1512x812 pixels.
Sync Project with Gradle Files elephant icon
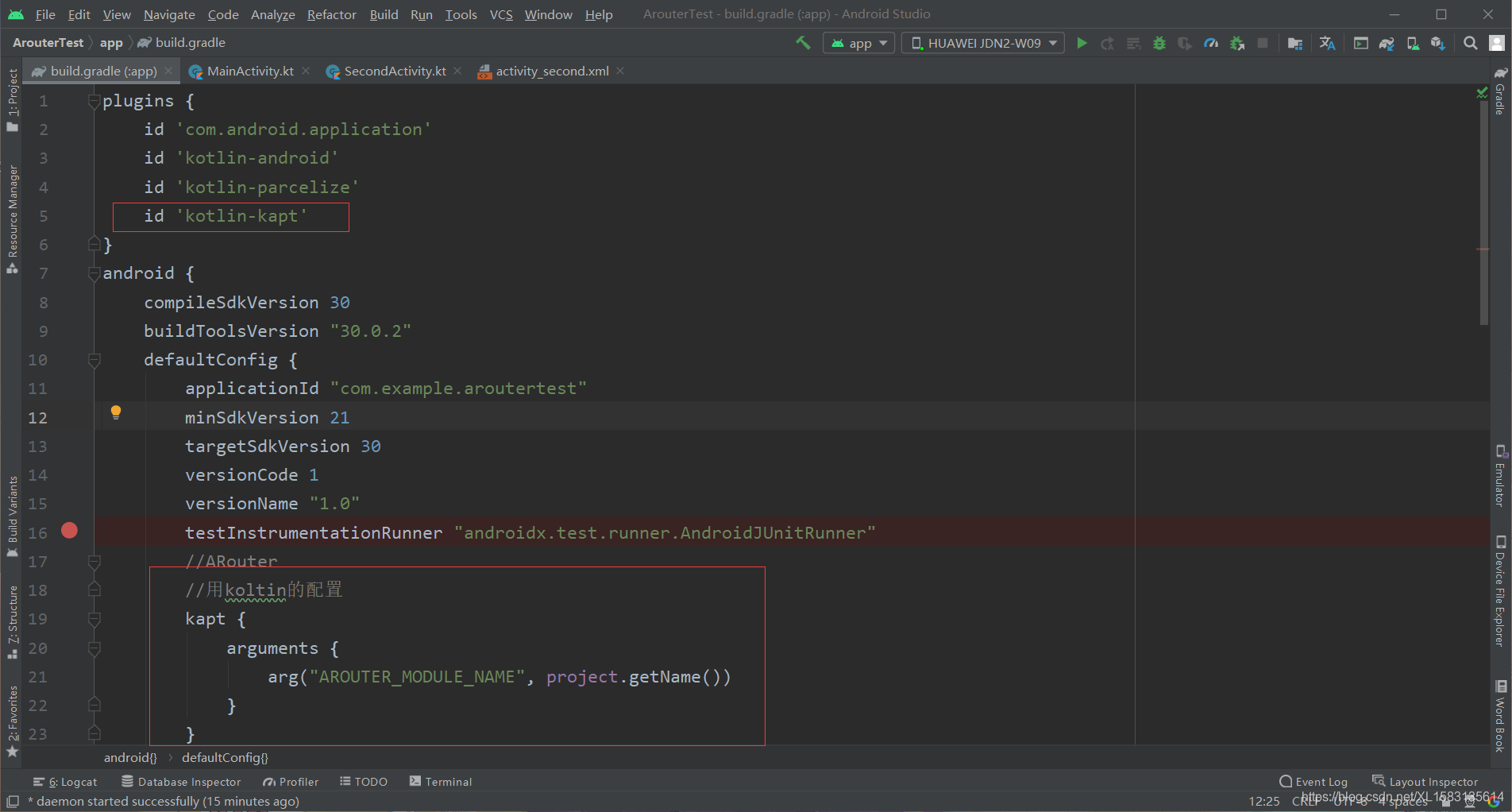point(1387,43)
